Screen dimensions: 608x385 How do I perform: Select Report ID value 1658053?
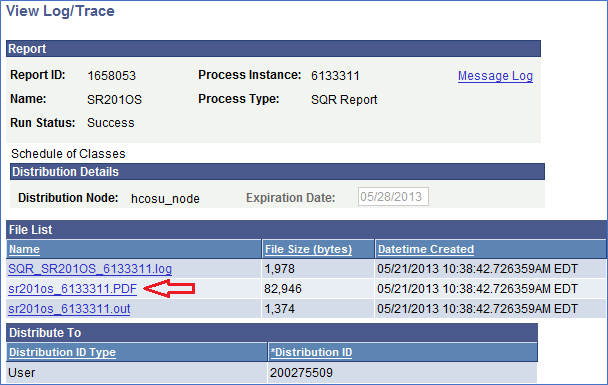(x=112, y=76)
